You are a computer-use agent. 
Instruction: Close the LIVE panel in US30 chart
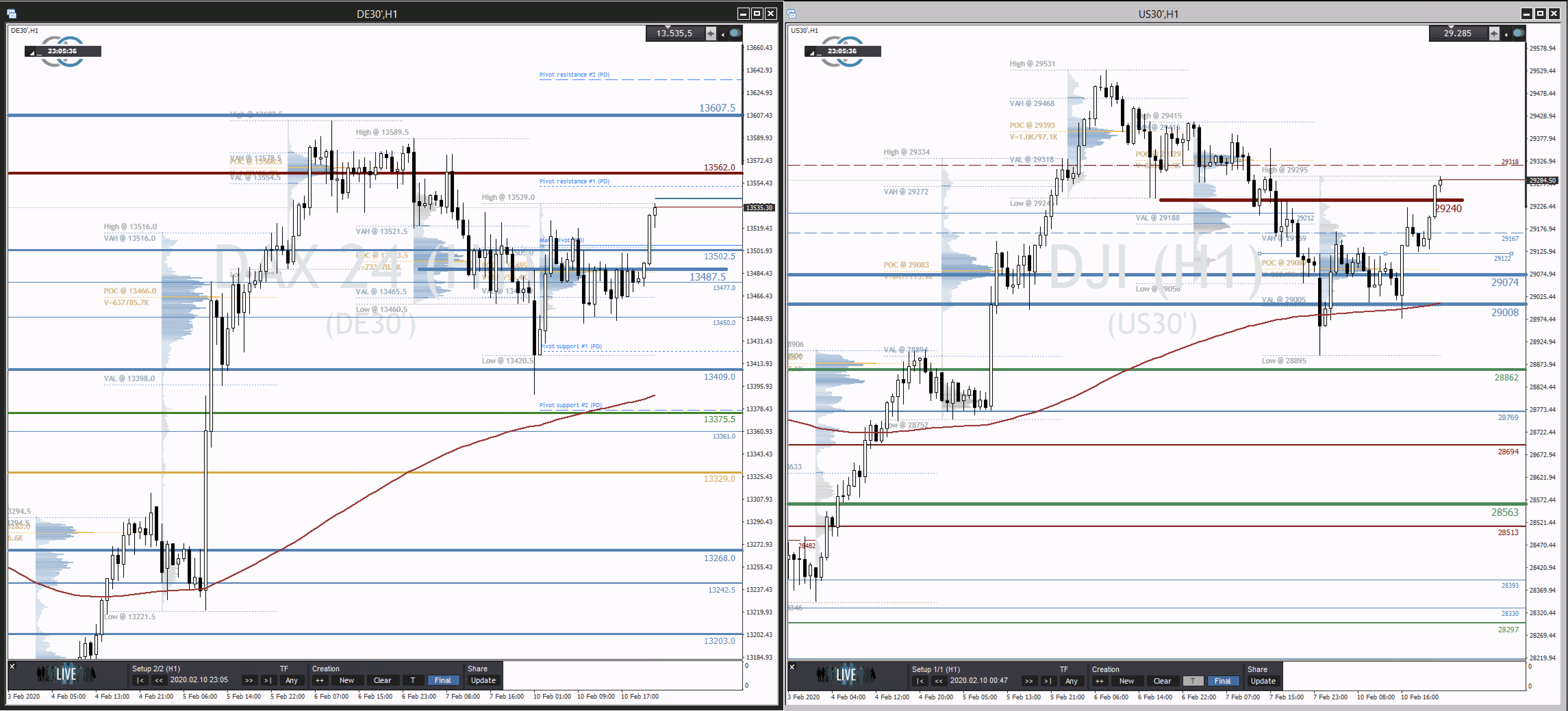coord(792,667)
